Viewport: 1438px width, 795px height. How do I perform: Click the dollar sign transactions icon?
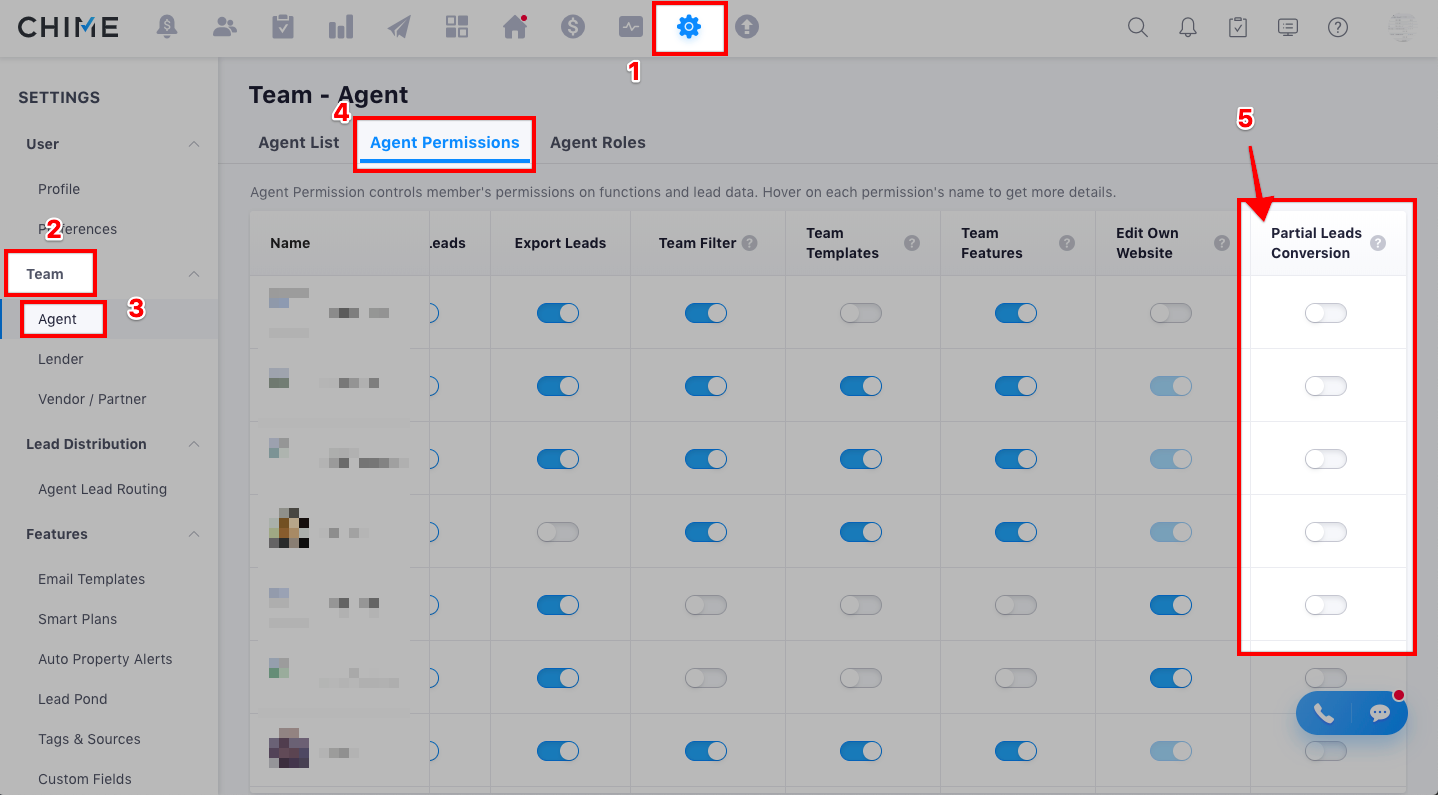click(573, 27)
